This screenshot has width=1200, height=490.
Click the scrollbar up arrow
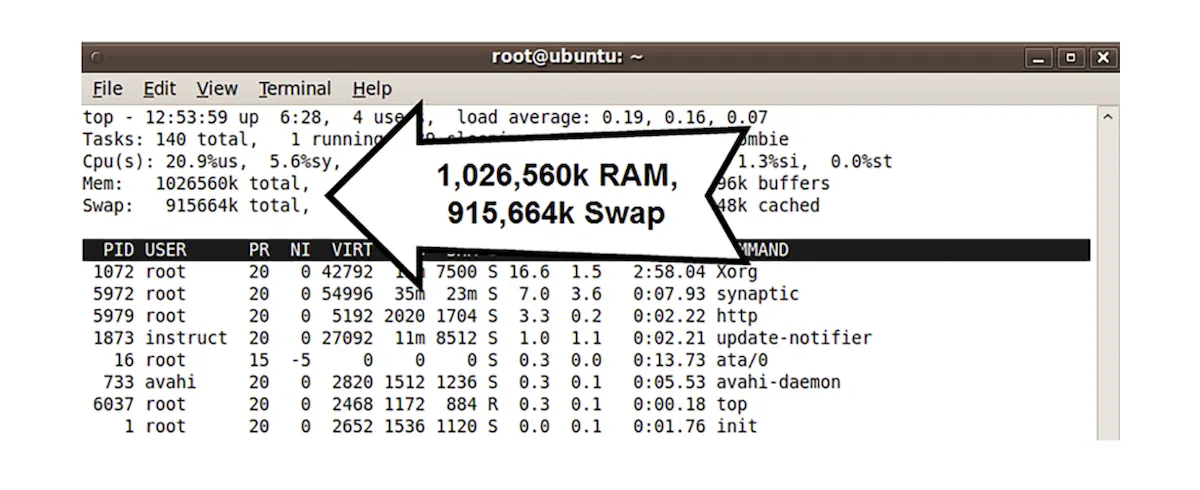pyautogui.click(x=1107, y=117)
